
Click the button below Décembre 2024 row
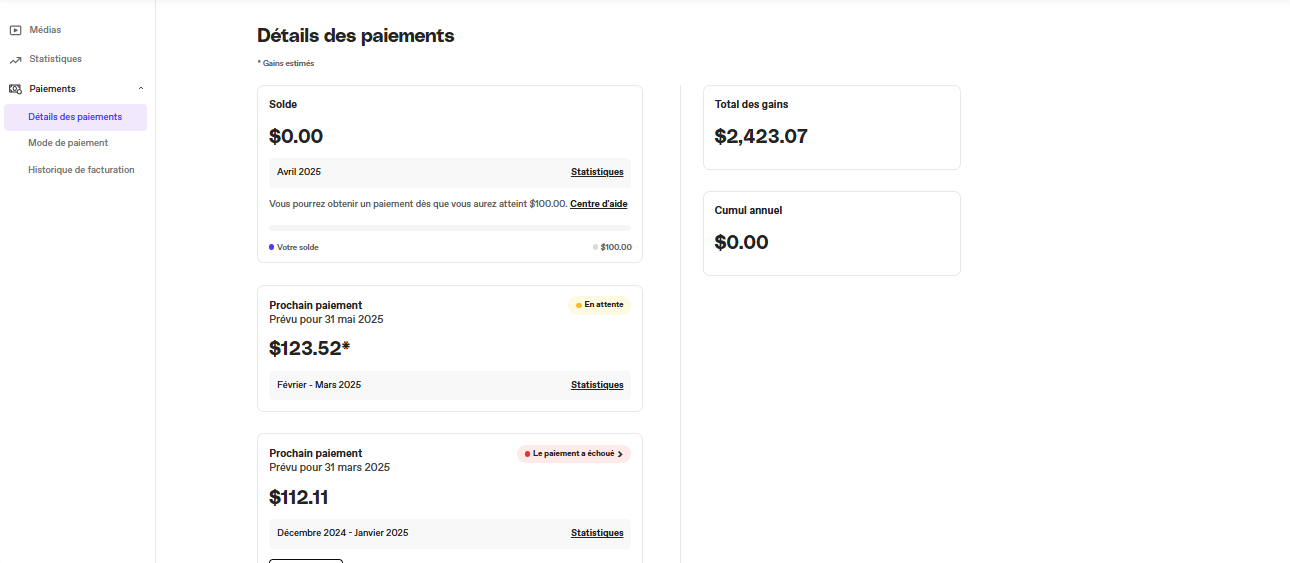tap(306, 560)
